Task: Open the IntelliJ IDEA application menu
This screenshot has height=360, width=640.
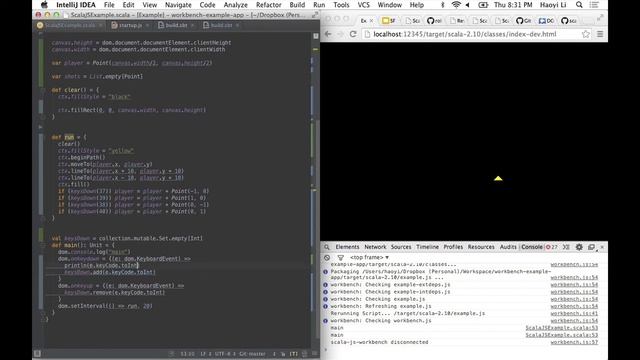Action: click(76, 5)
